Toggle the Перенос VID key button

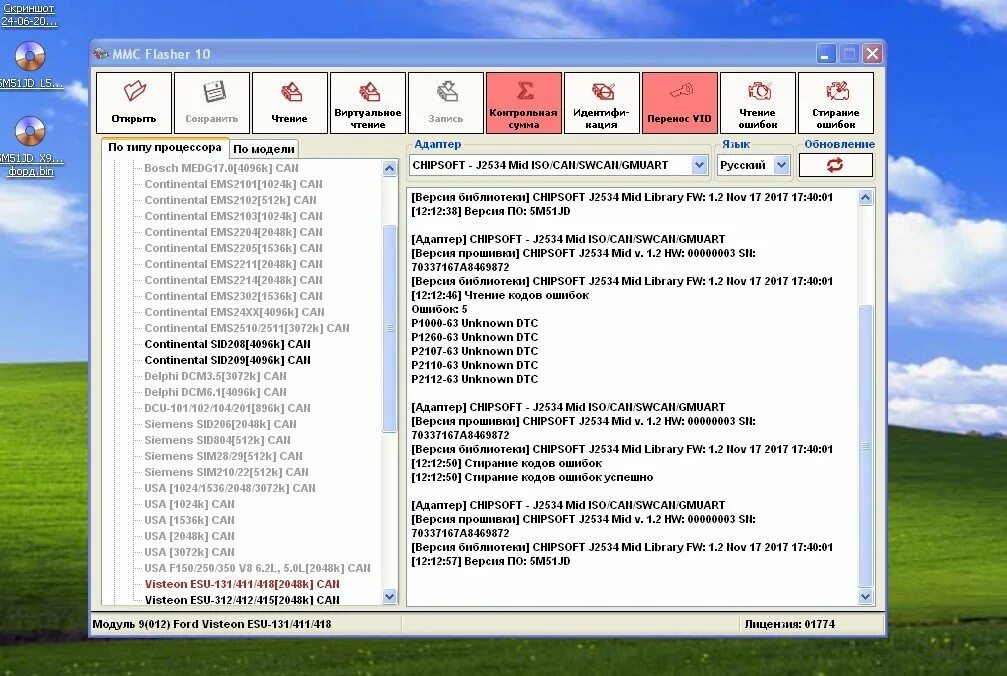tap(679, 103)
